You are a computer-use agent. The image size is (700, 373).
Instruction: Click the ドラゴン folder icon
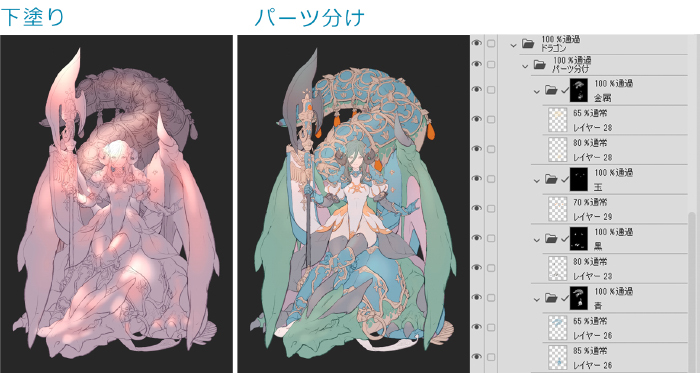pos(528,44)
